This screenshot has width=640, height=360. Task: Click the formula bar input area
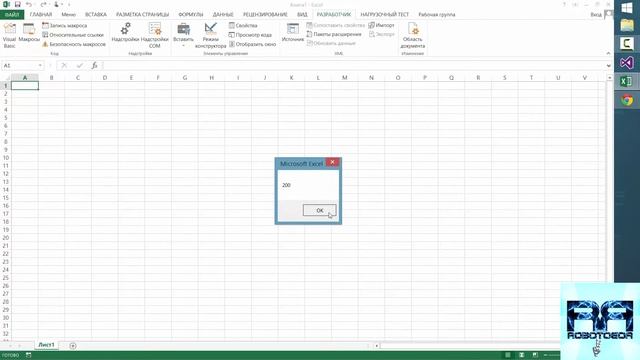[353, 66]
